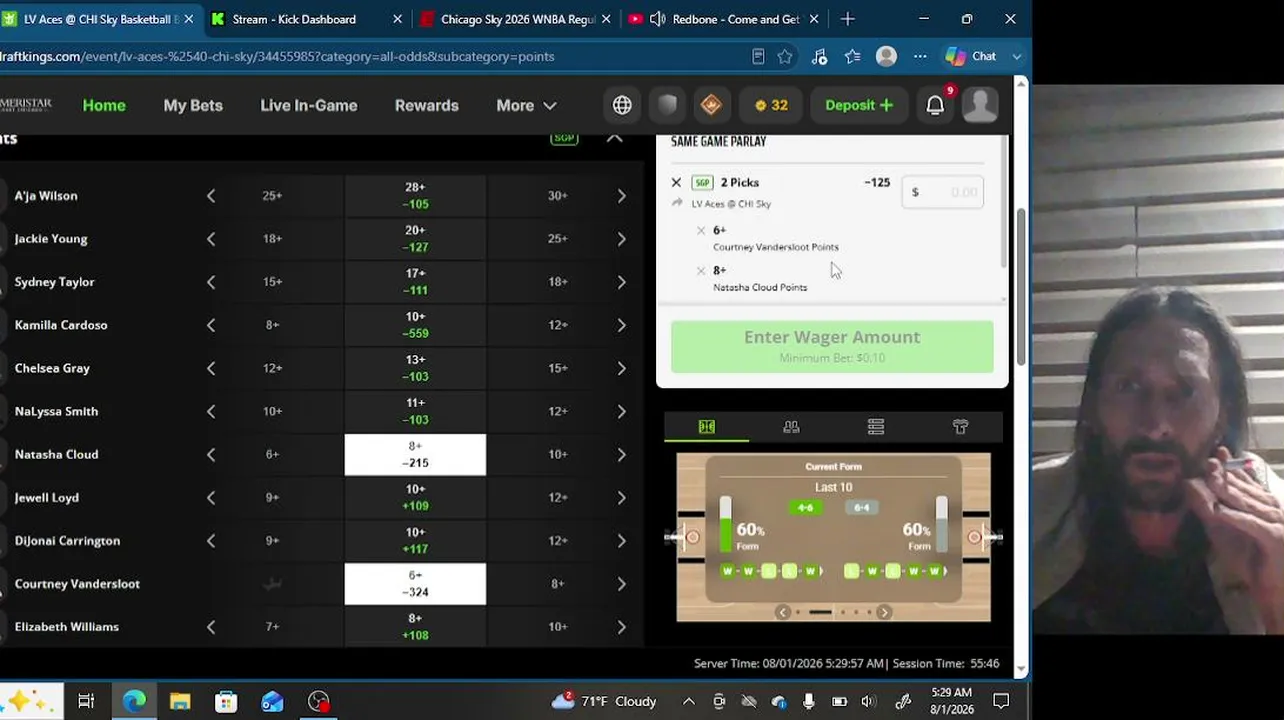Remove the 2 Picks same game parlay
The width and height of the screenshot is (1284, 720).
[x=676, y=182]
